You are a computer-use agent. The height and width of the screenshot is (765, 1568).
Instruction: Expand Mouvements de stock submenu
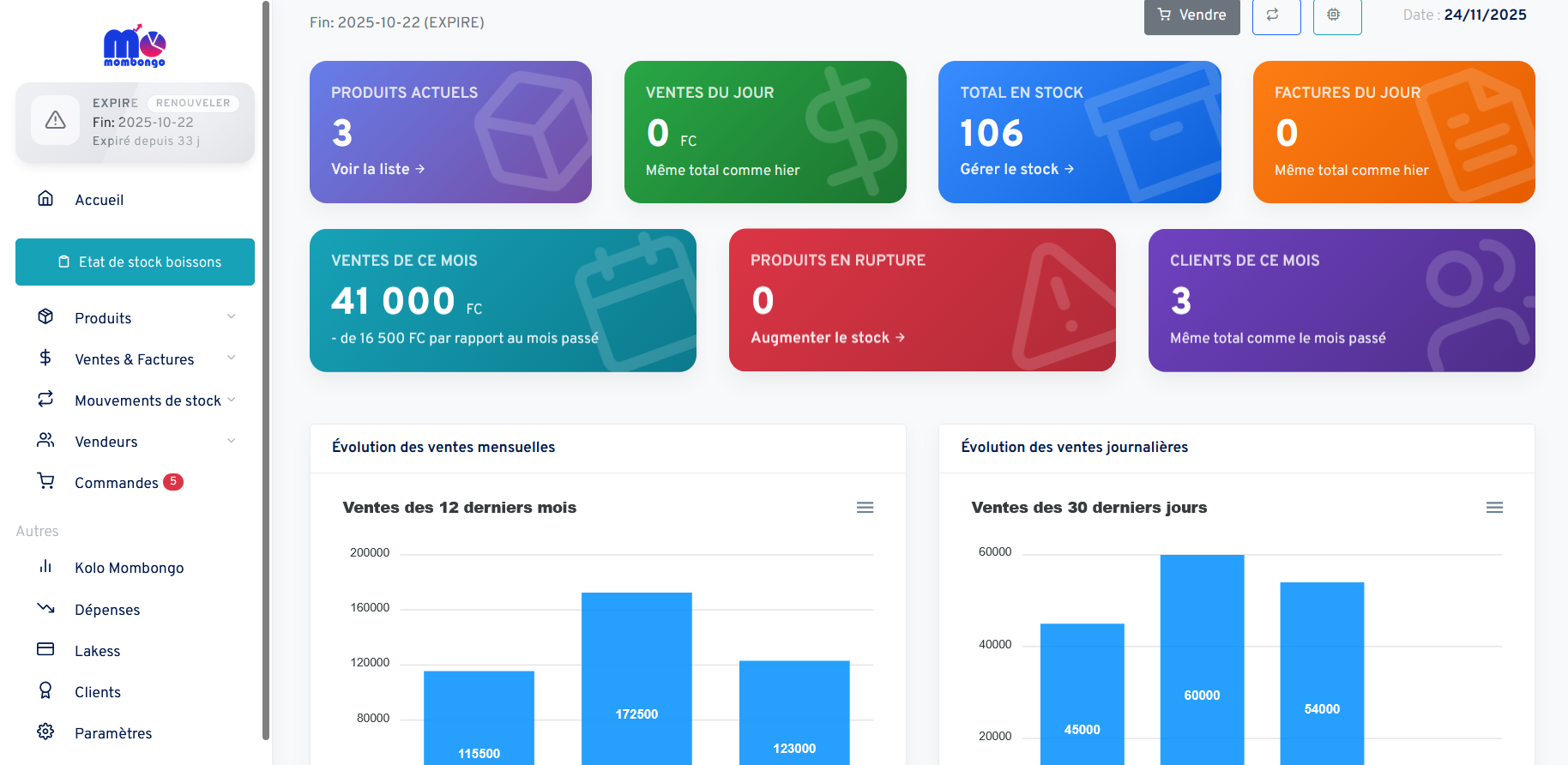[231, 400]
